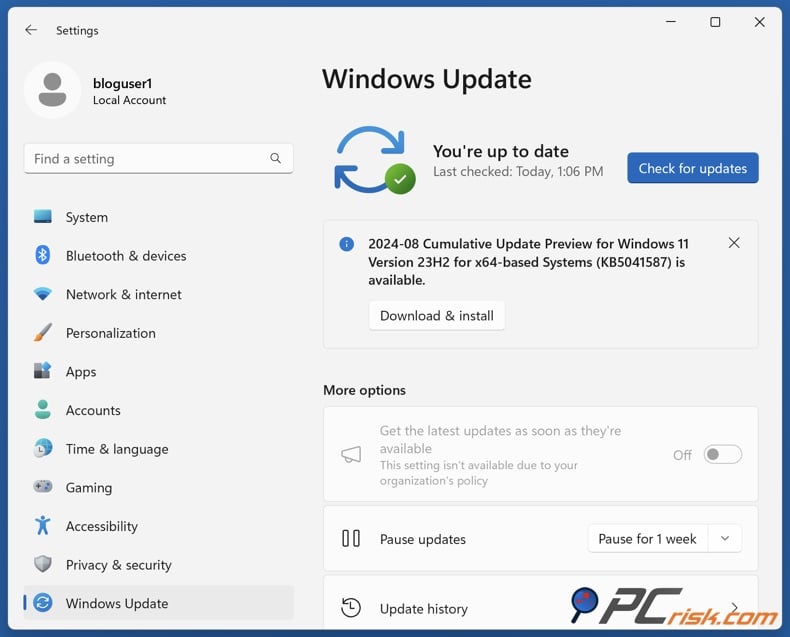Click the Windows Update page heading

tap(427, 79)
